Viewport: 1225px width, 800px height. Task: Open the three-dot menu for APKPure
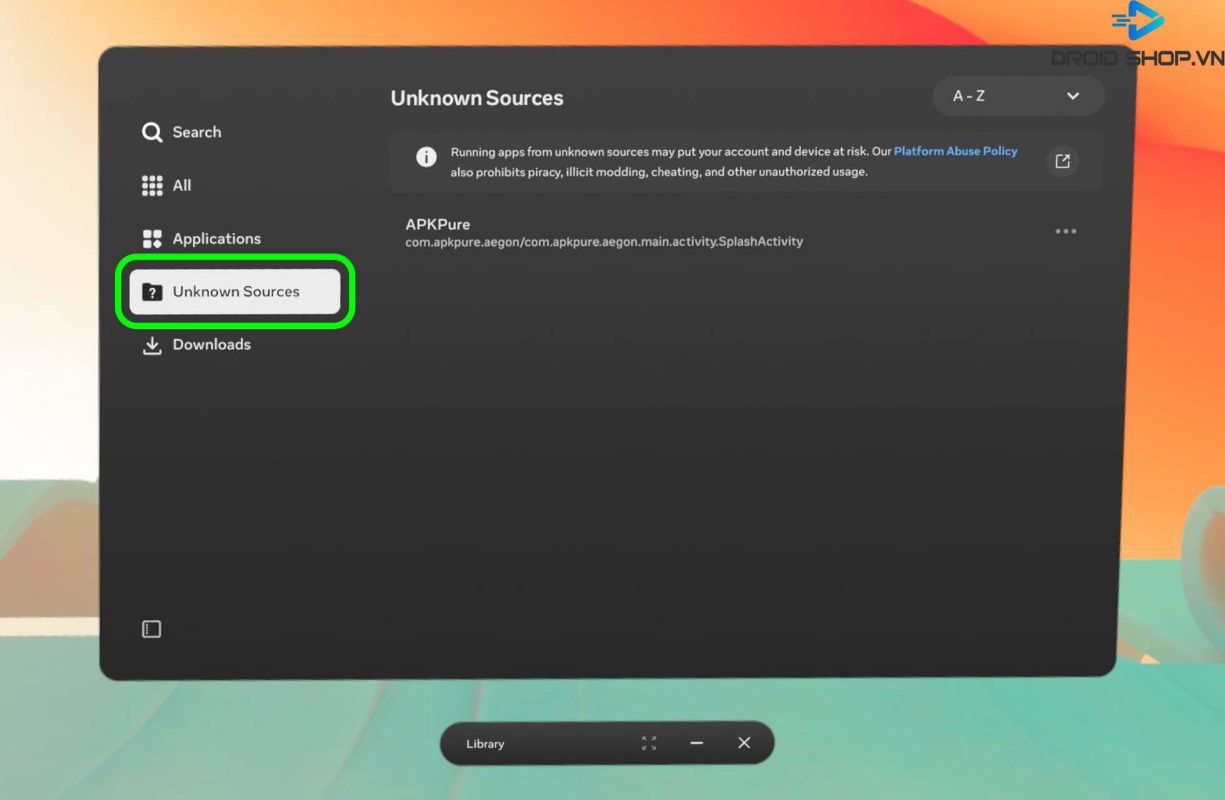[x=1066, y=232]
